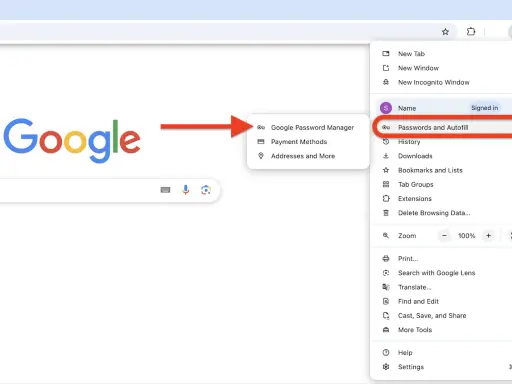Image resolution: width=512 pixels, height=384 pixels.
Task: Click the New Tab icon in menu
Action: 386,54
